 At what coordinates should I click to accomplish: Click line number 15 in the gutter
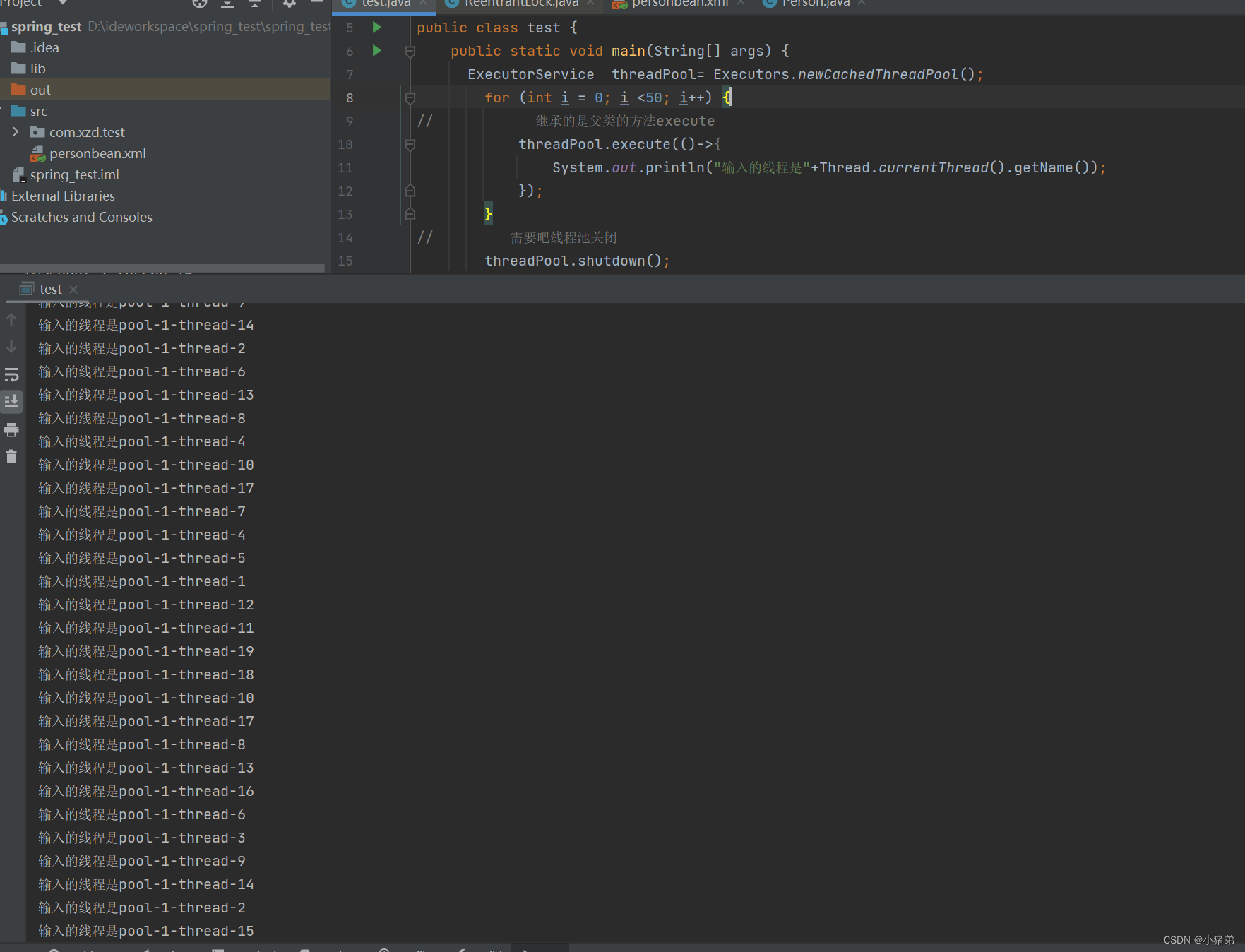[x=345, y=261]
